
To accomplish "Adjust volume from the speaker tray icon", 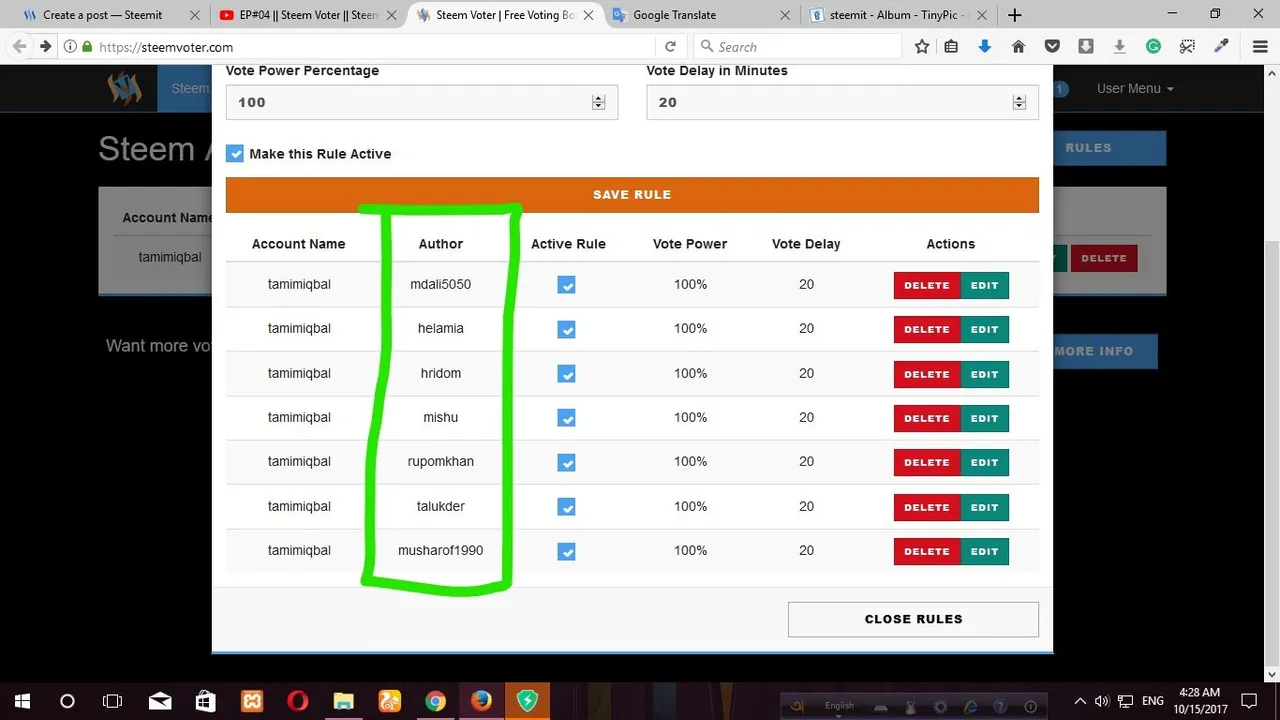I will tap(1102, 701).
